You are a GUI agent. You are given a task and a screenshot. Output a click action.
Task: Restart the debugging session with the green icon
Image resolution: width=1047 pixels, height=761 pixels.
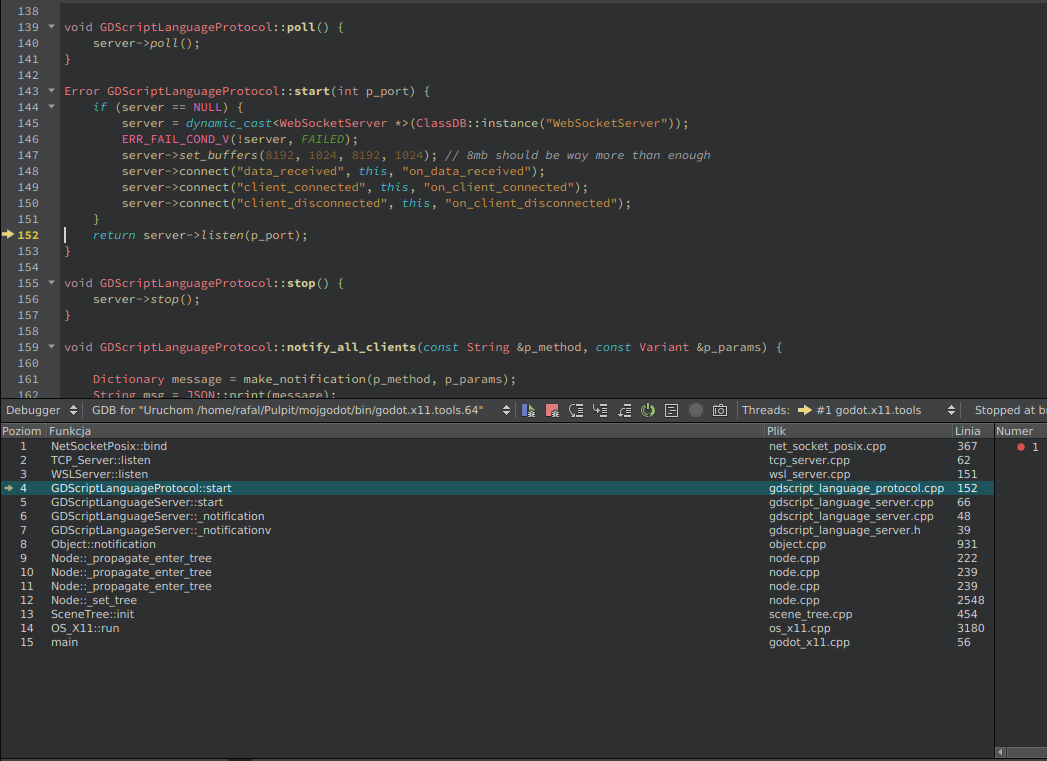click(648, 411)
